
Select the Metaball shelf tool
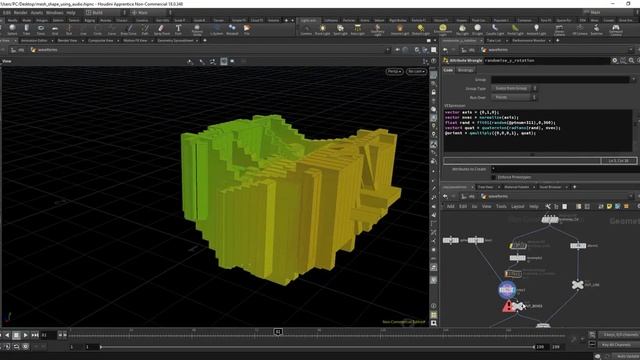click(x=232, y=29)
